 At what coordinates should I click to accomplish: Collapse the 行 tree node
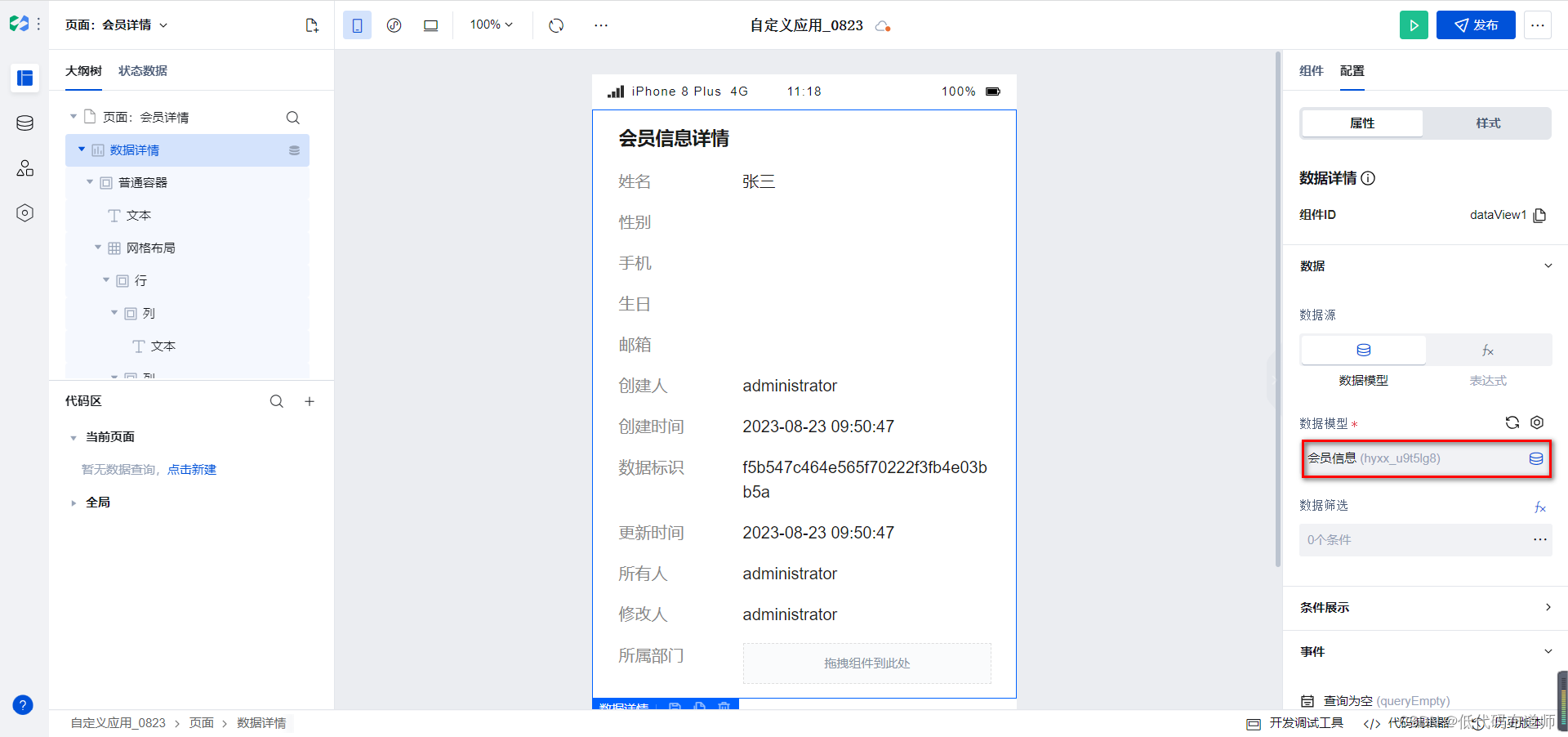click(x=106, y=280)
